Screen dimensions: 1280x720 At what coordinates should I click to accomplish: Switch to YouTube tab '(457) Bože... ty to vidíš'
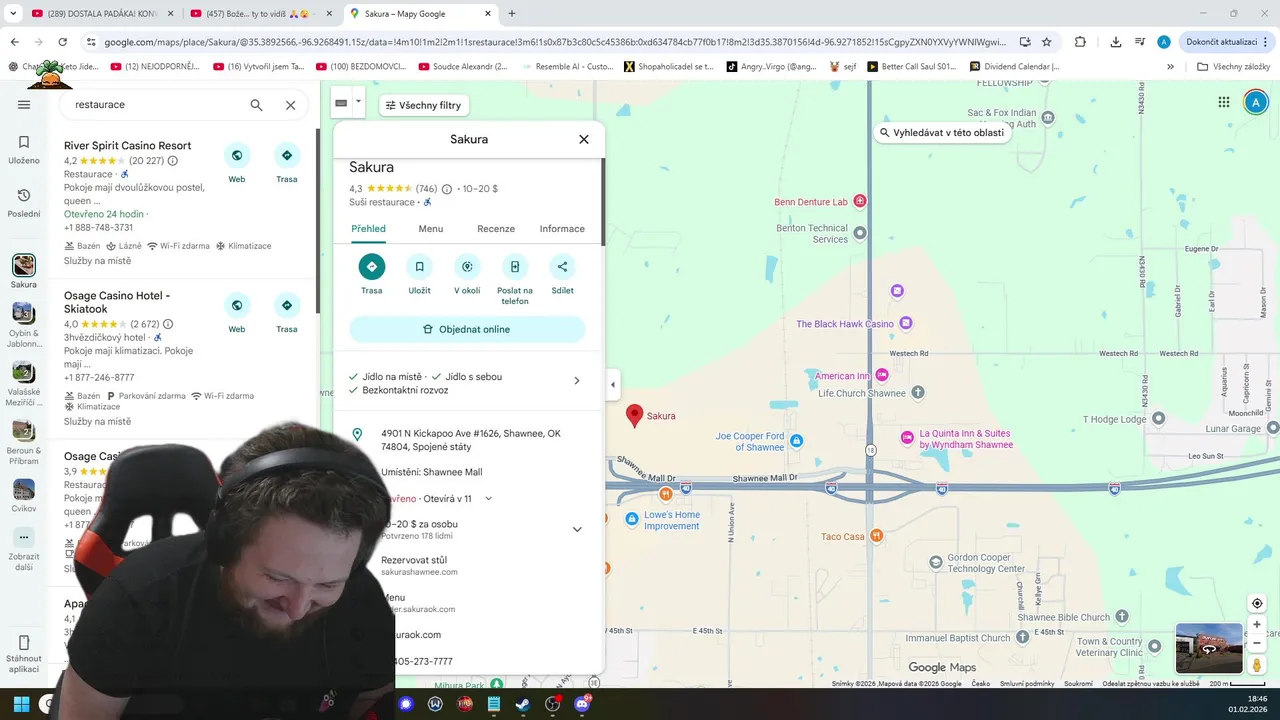pos(262,14)
